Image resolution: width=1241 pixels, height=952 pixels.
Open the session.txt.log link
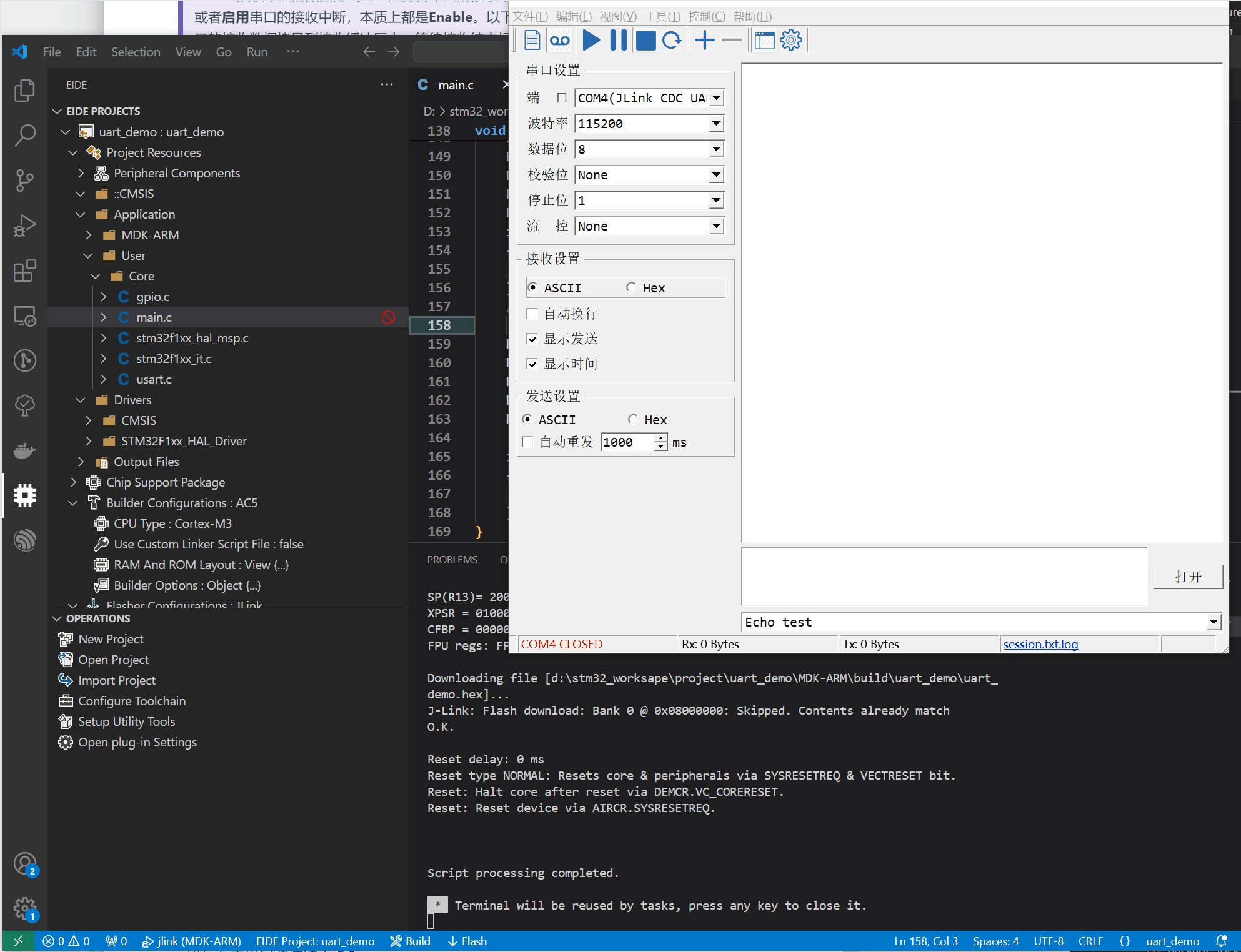[x=1040, y=644]
